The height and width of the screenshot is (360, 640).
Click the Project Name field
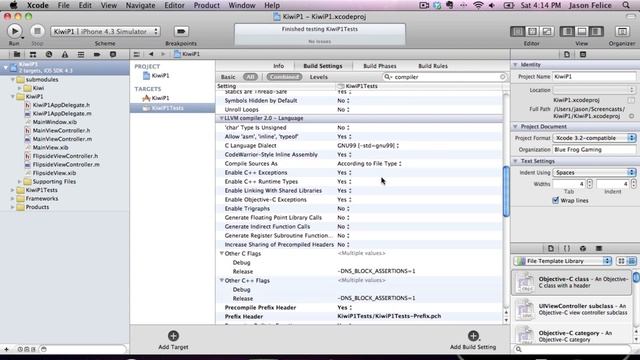coord(594,76)
